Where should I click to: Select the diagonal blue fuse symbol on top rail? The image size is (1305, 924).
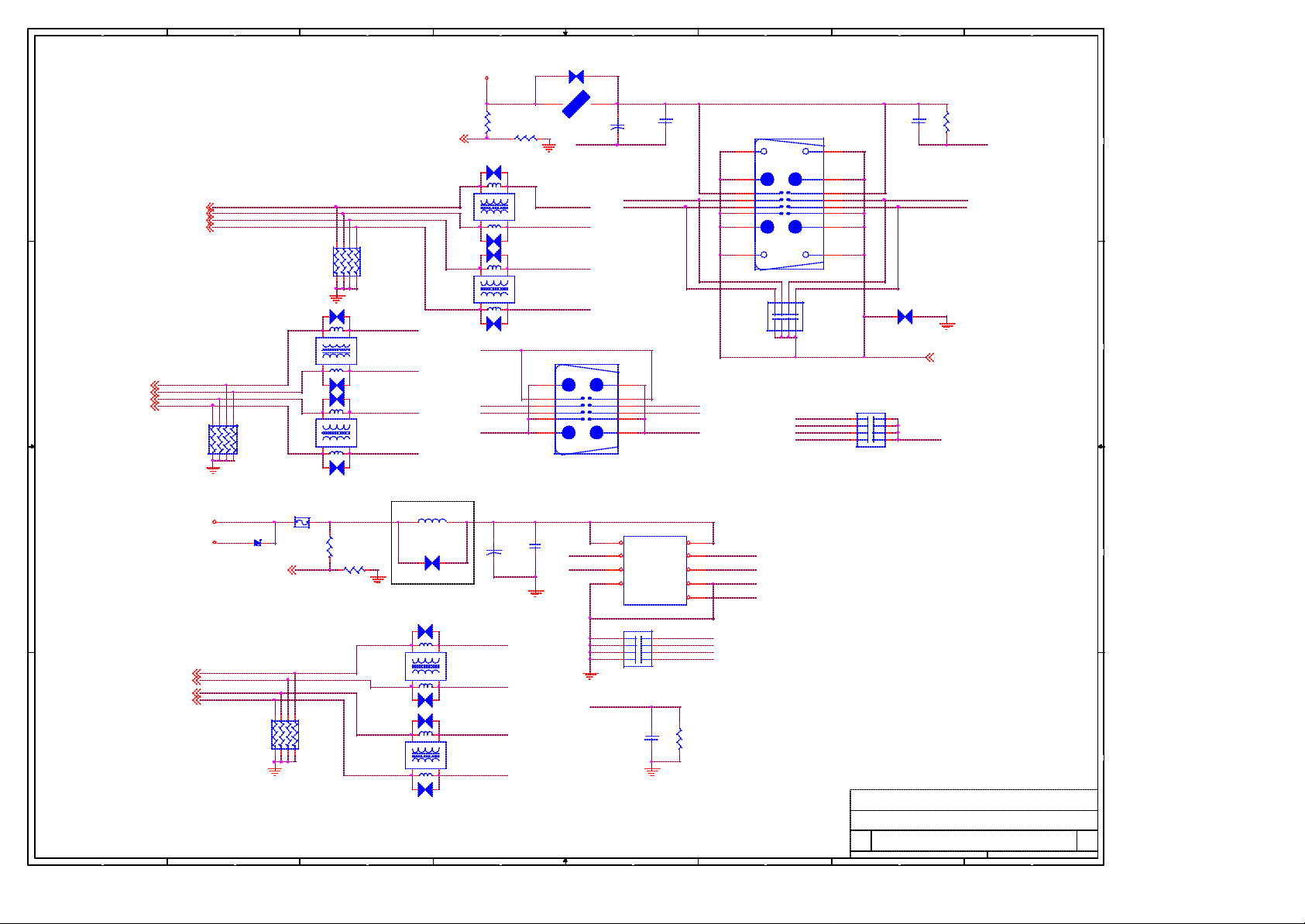[576, 104]
